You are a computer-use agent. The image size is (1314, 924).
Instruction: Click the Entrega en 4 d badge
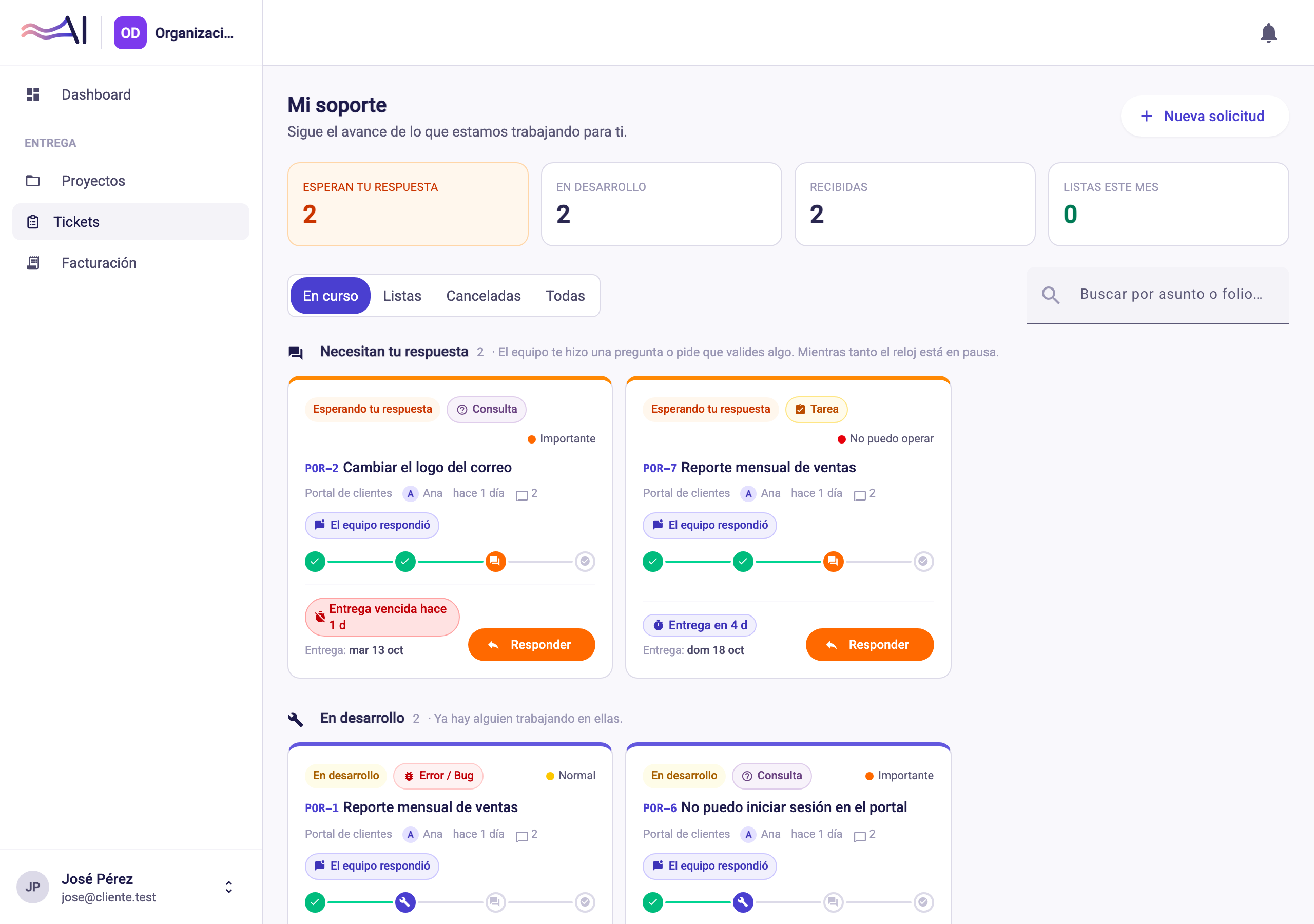(x=700, y=626)
